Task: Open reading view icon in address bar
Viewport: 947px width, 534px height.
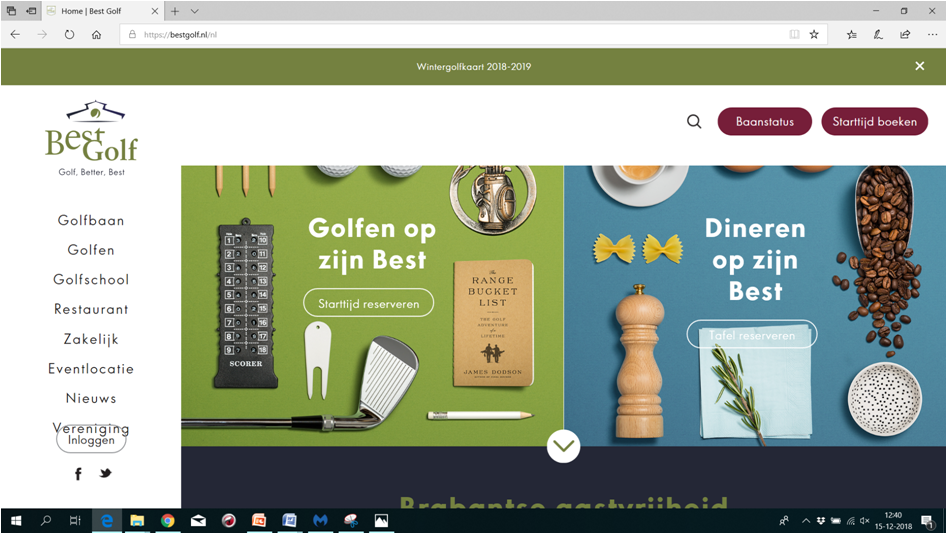Action: [x=794, y=34]
